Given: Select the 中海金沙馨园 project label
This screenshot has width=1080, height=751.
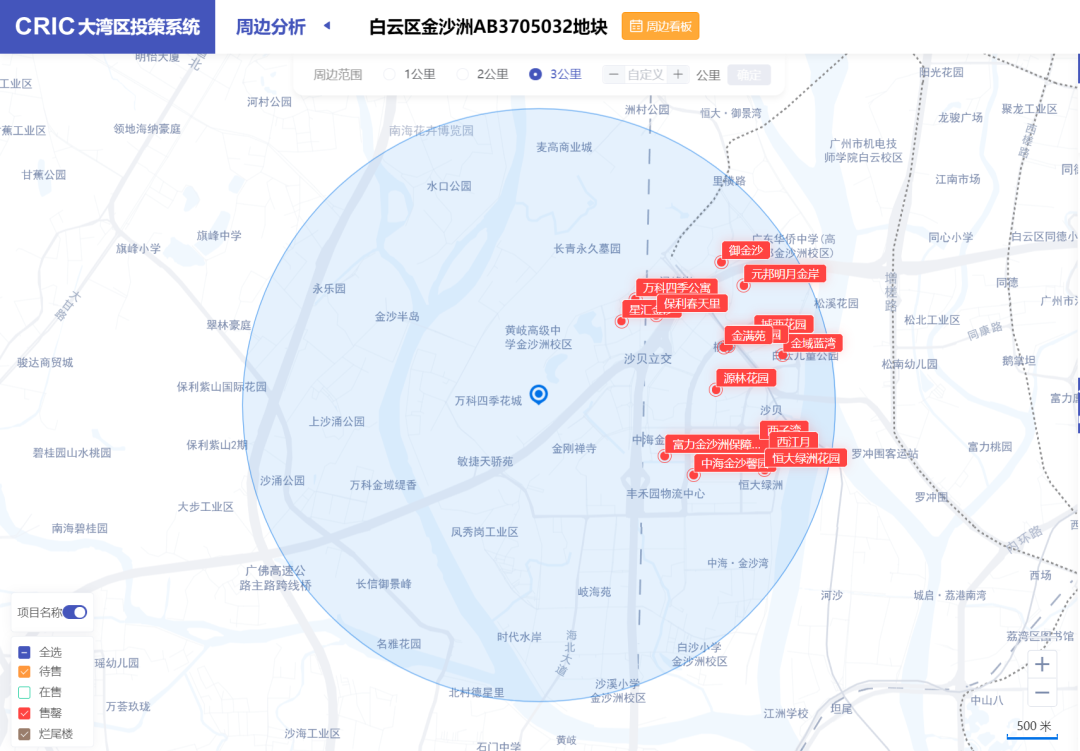Looking at the screenshot, I should [x=731, y=463].
